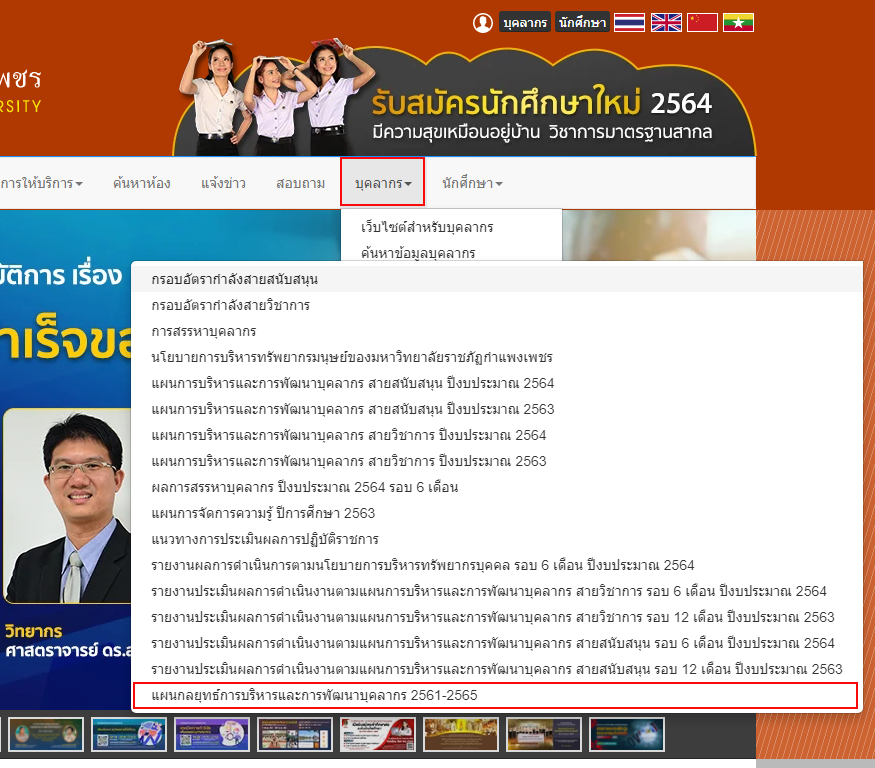Click the second carousel thumbnail with QR code
This screenshot has height=768, width=875.
[x=129, y=734]
